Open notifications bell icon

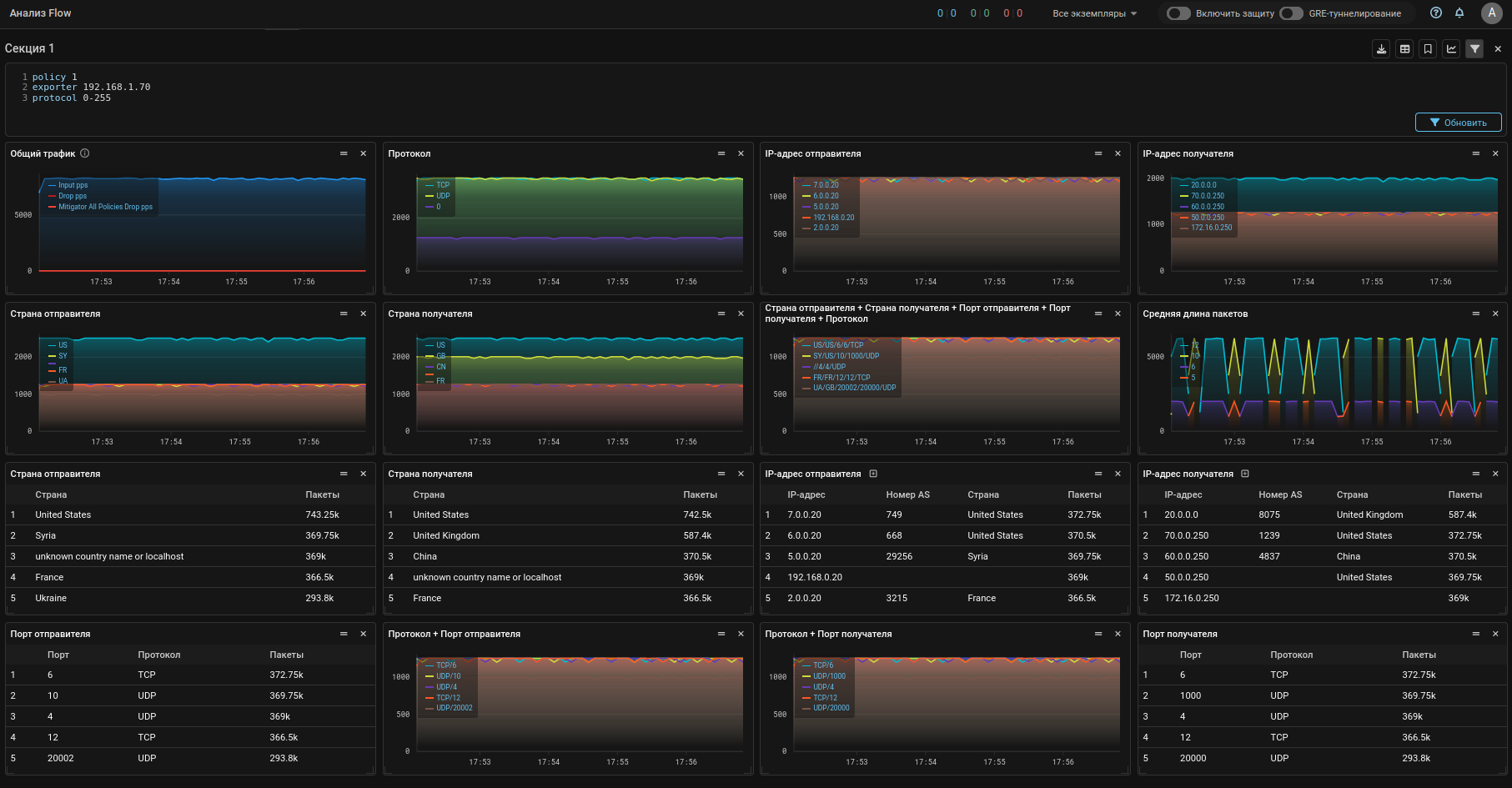1459,13
